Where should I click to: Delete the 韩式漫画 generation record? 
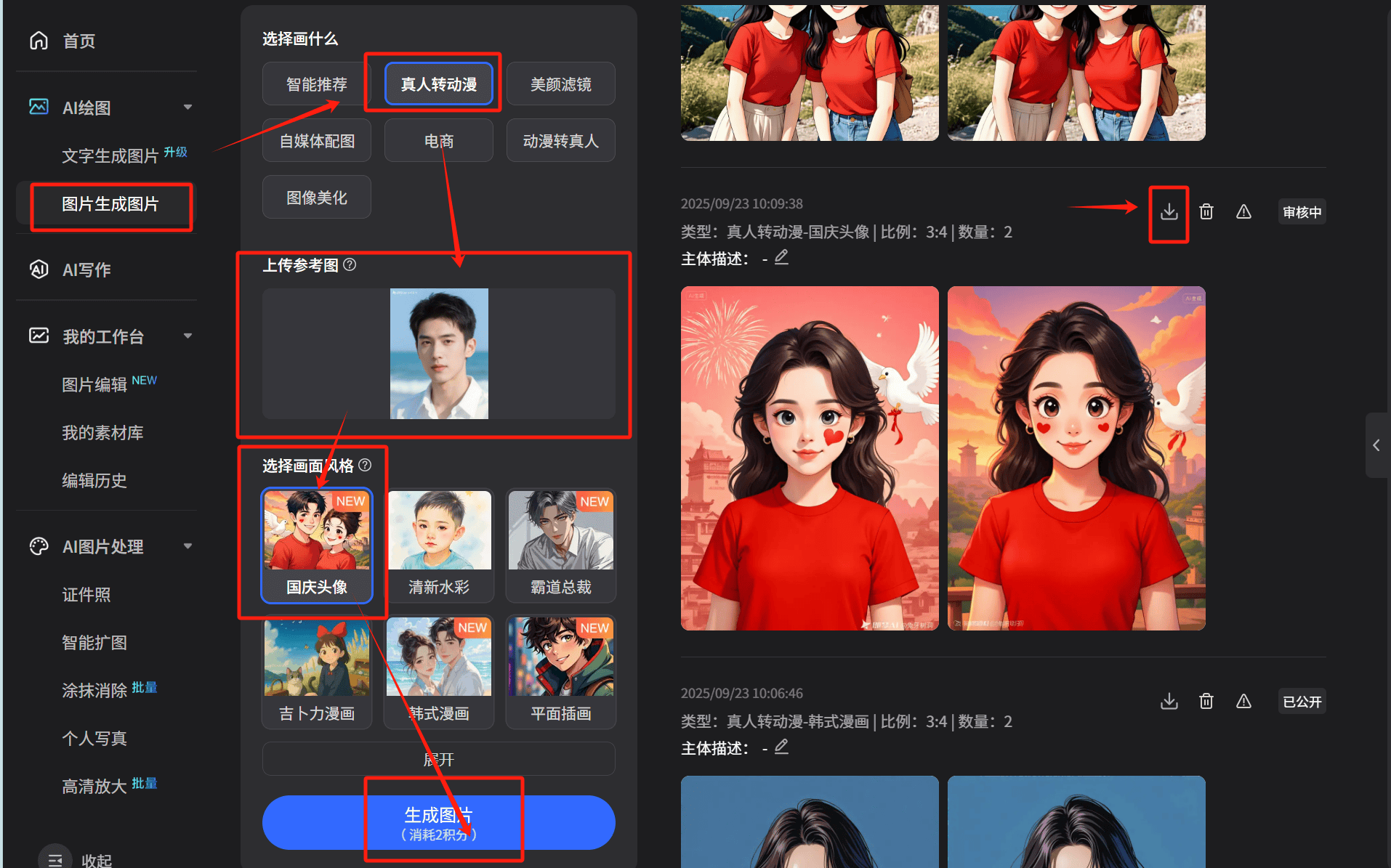(1206, 702)
